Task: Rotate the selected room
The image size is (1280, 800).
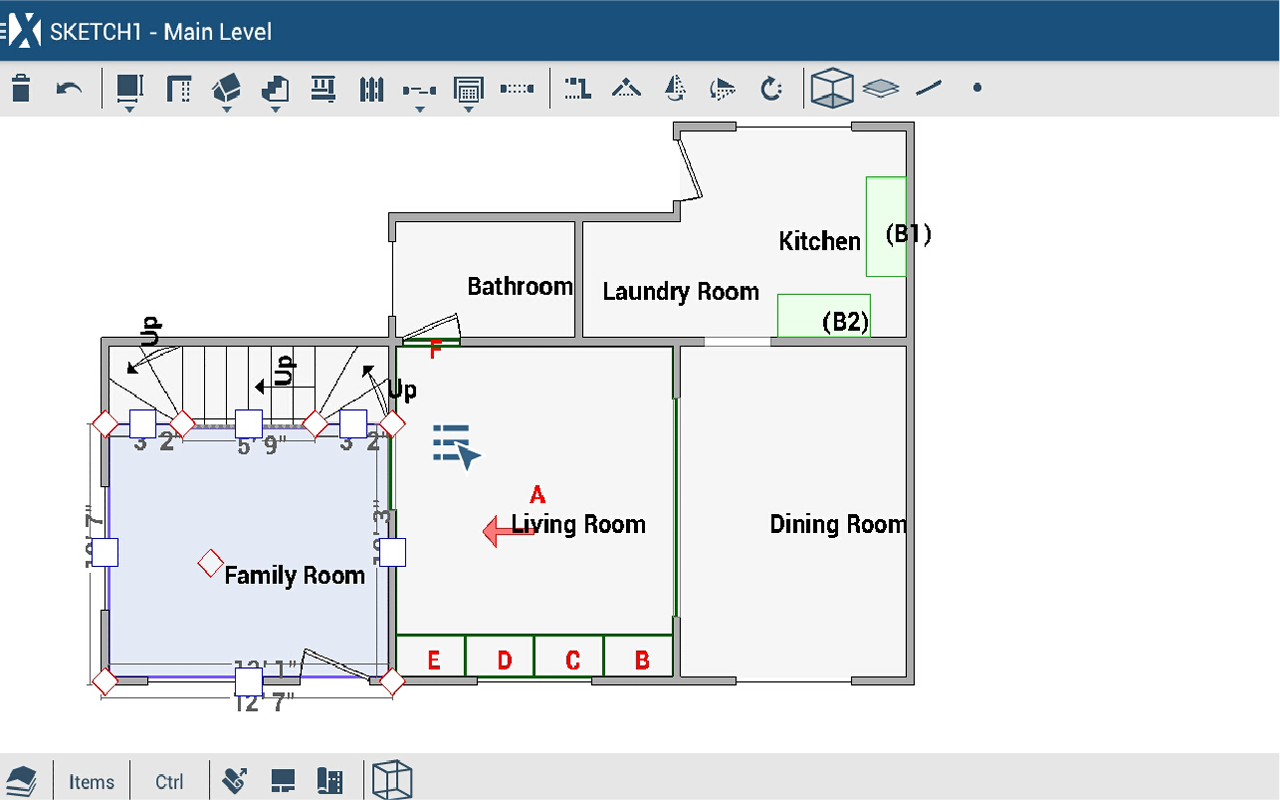Action: pos(771,88)
